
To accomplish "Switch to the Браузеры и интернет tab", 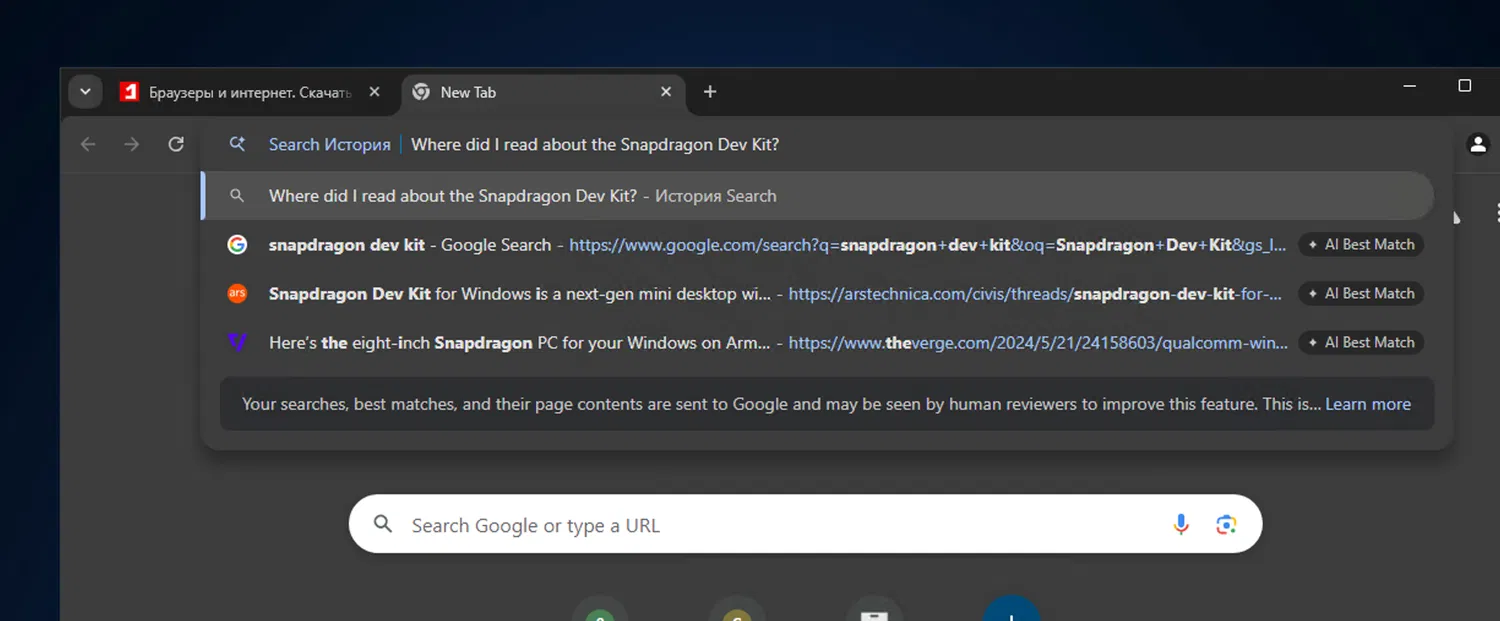I will point(240,92).
